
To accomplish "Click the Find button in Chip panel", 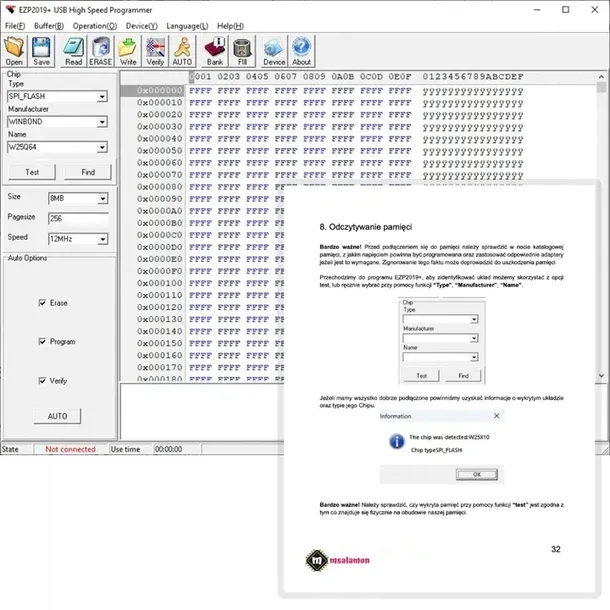I will pos(88,172).
